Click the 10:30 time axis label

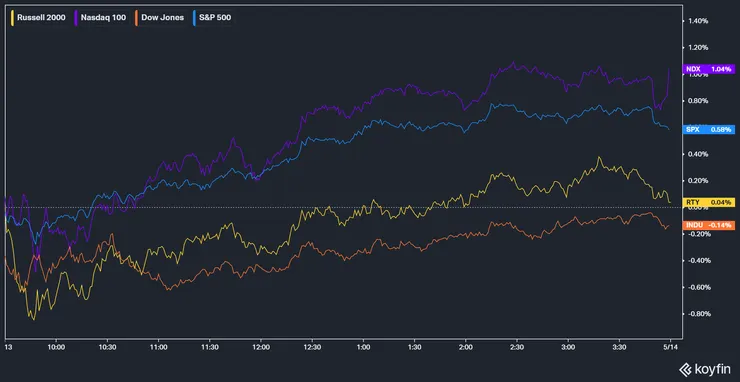(x=107, y=346)
